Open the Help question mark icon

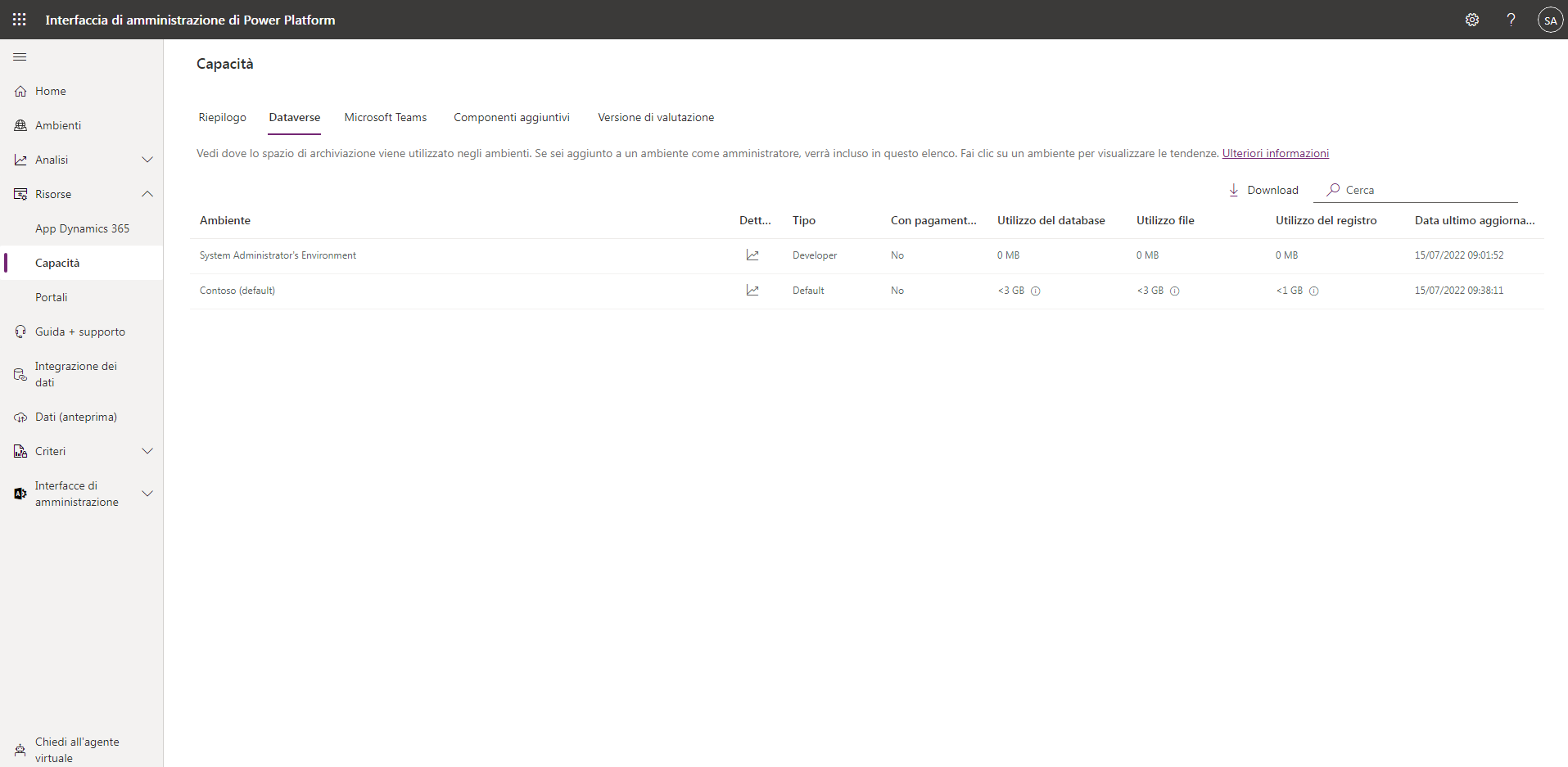1511,20
